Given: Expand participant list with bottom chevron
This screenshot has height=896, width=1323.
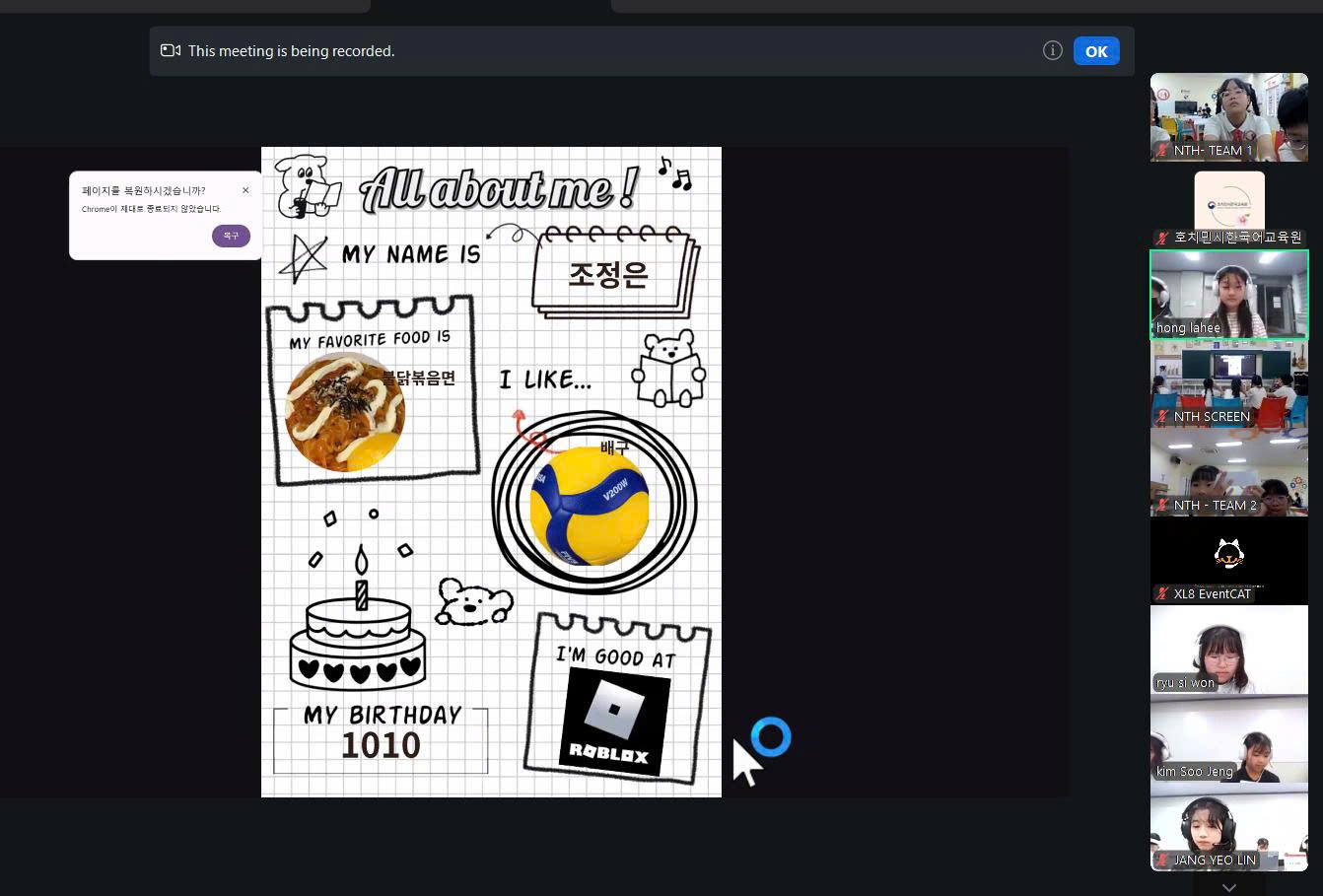Looking at the screenshot, I should (x=1228, y=886).
